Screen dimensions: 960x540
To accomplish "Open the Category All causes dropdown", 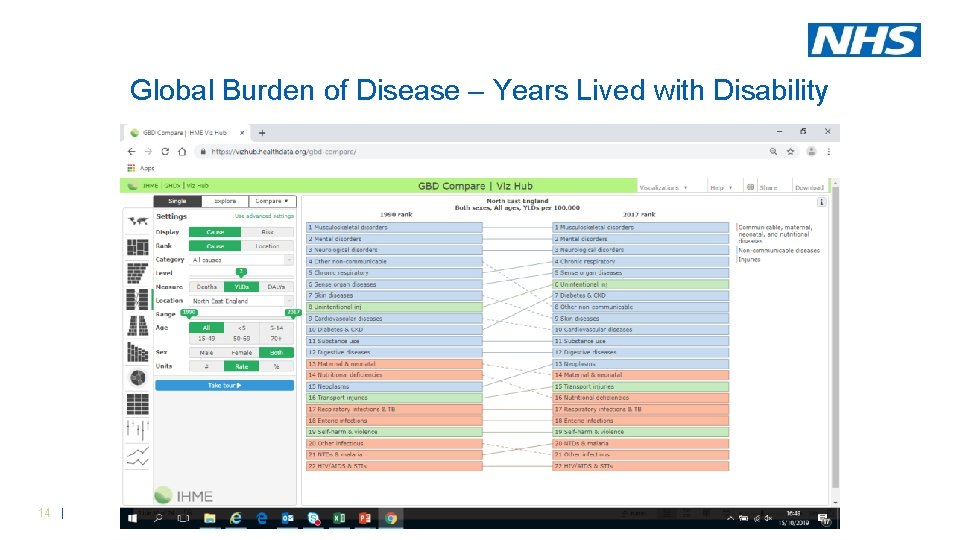I will pyautogui.click(x=241, y=260).
